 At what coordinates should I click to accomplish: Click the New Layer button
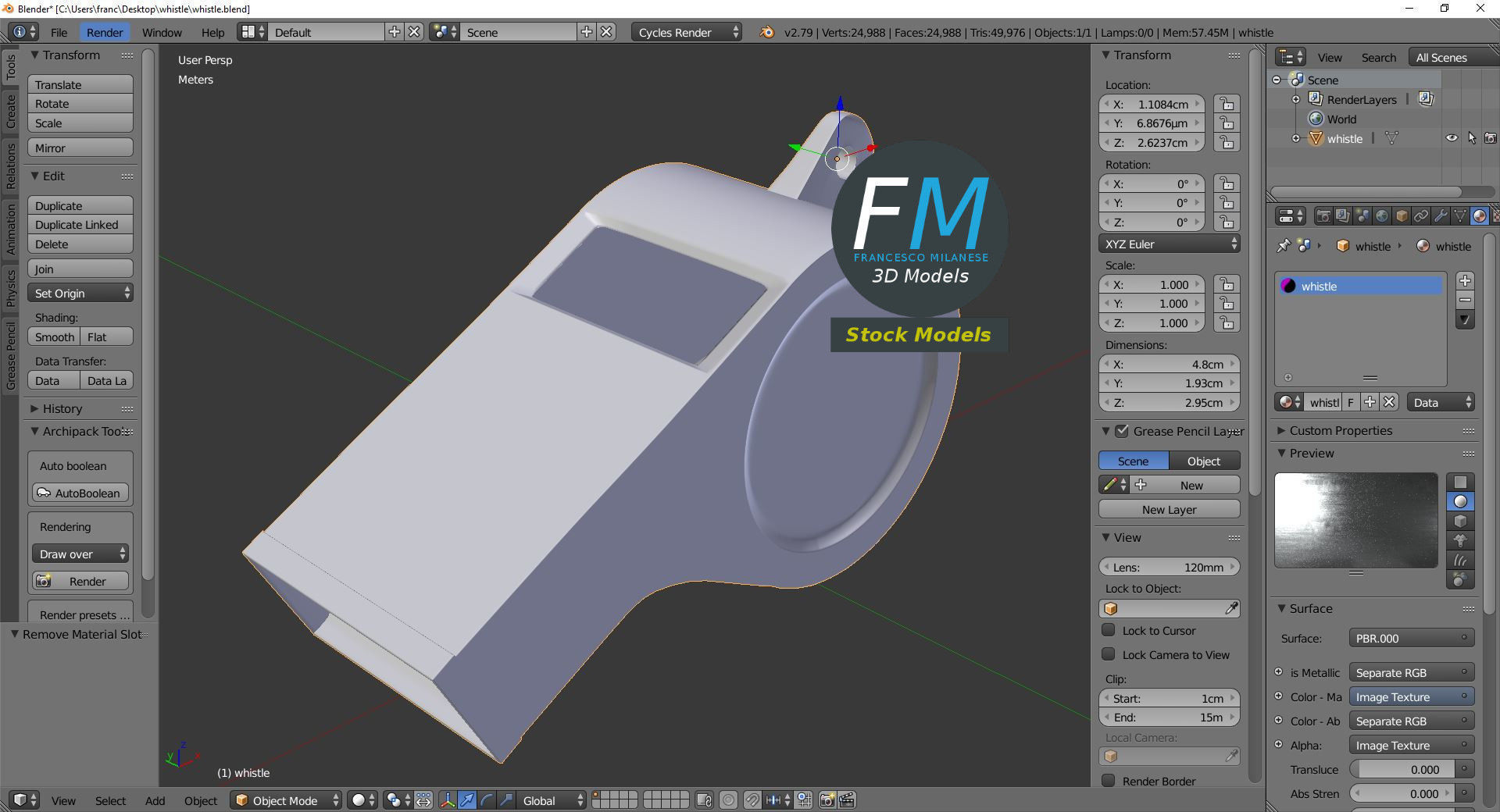tap(1169, 509)
